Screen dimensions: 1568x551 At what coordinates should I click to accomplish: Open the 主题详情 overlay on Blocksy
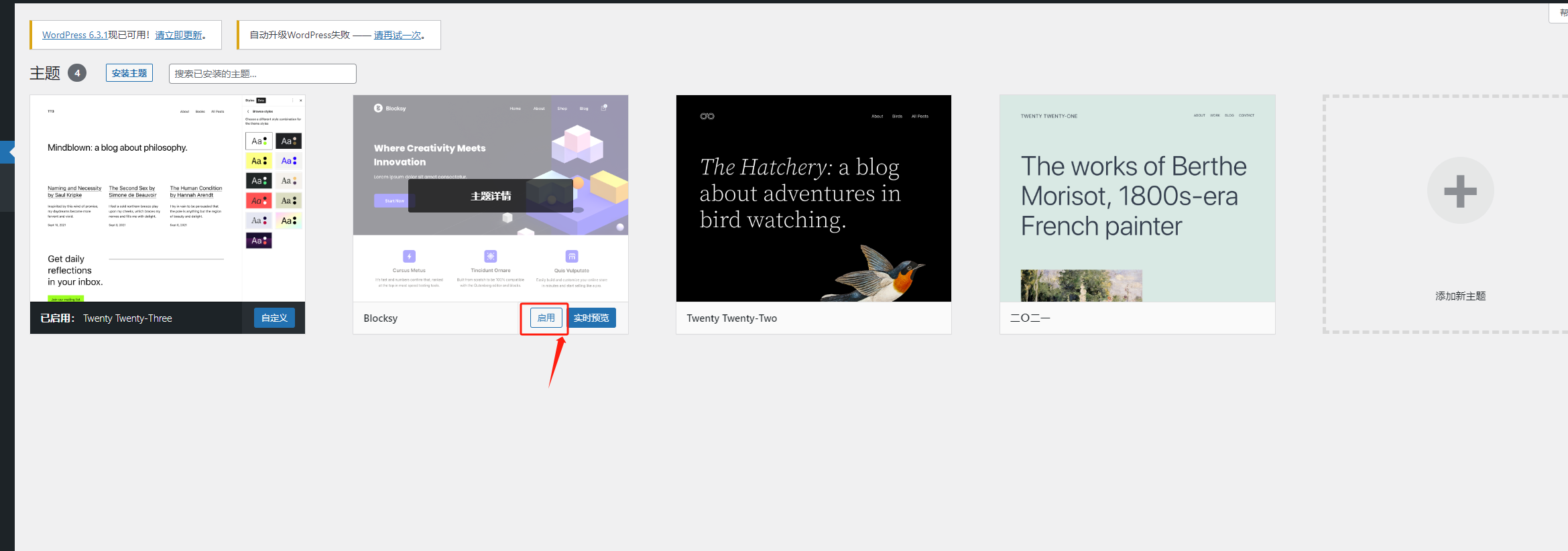pyautogui.click(x=490, y=196)
